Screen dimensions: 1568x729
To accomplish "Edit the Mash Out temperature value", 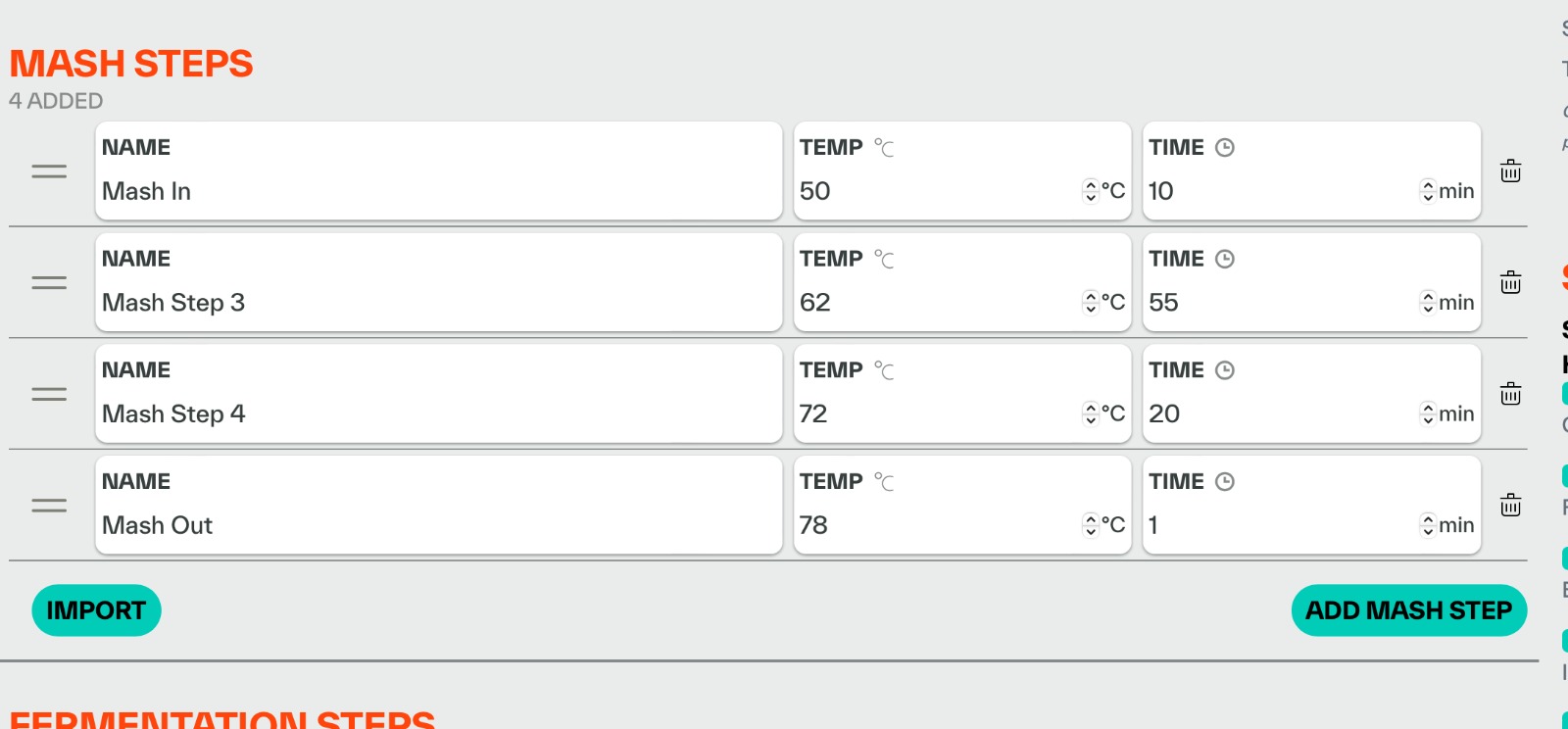I will 936,526.
